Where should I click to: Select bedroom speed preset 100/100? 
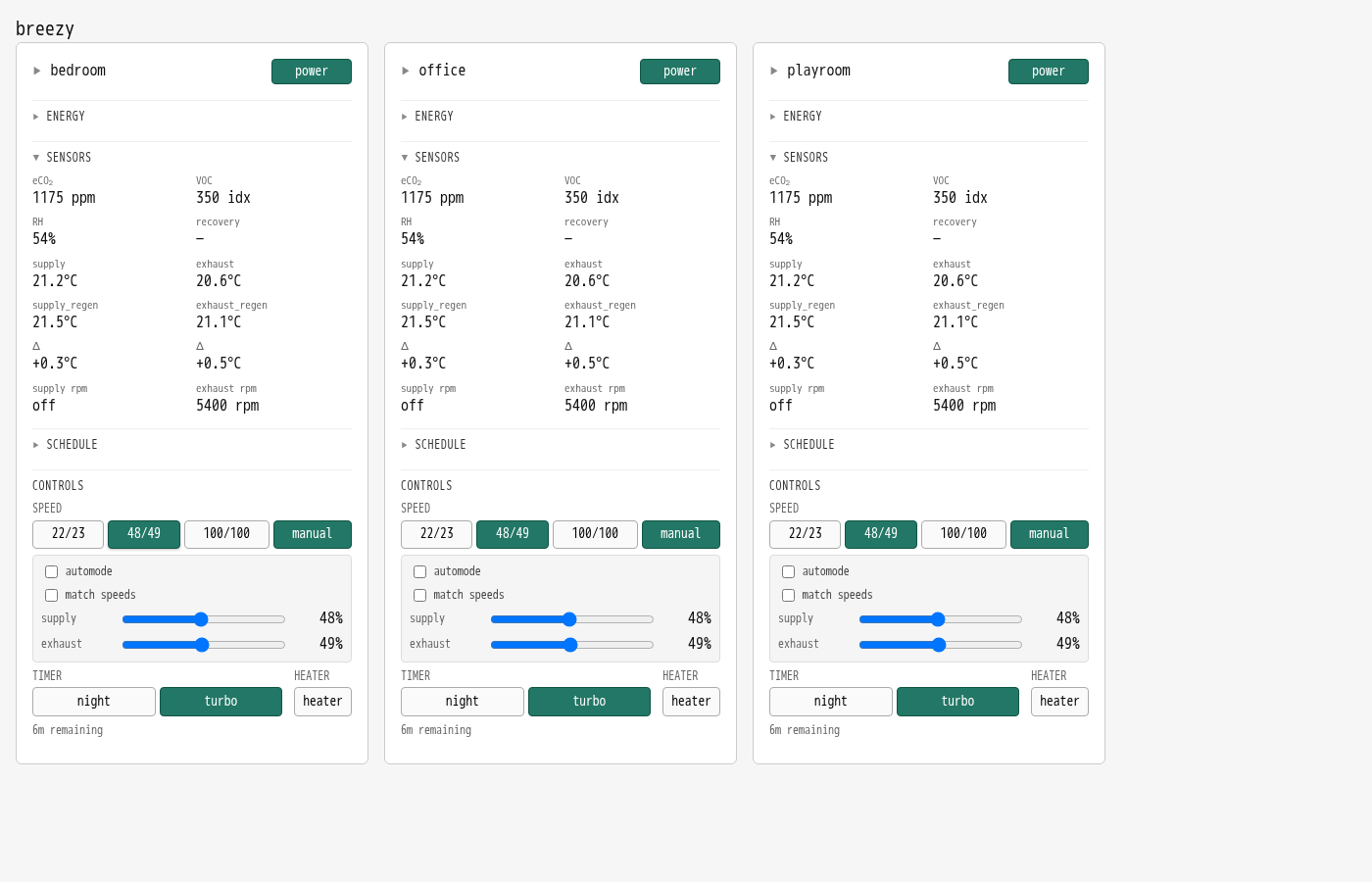tap(226, 534)
